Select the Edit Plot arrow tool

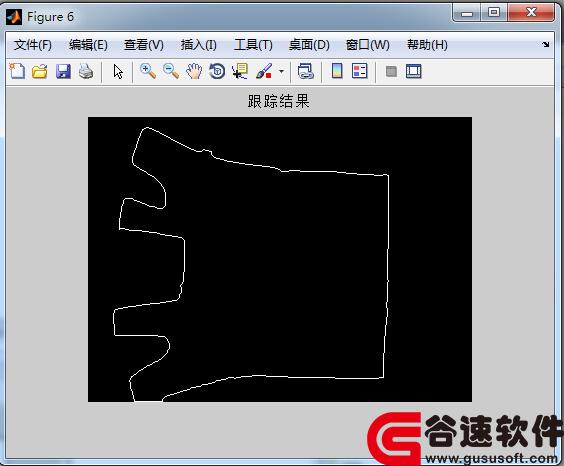click(118, 71)
